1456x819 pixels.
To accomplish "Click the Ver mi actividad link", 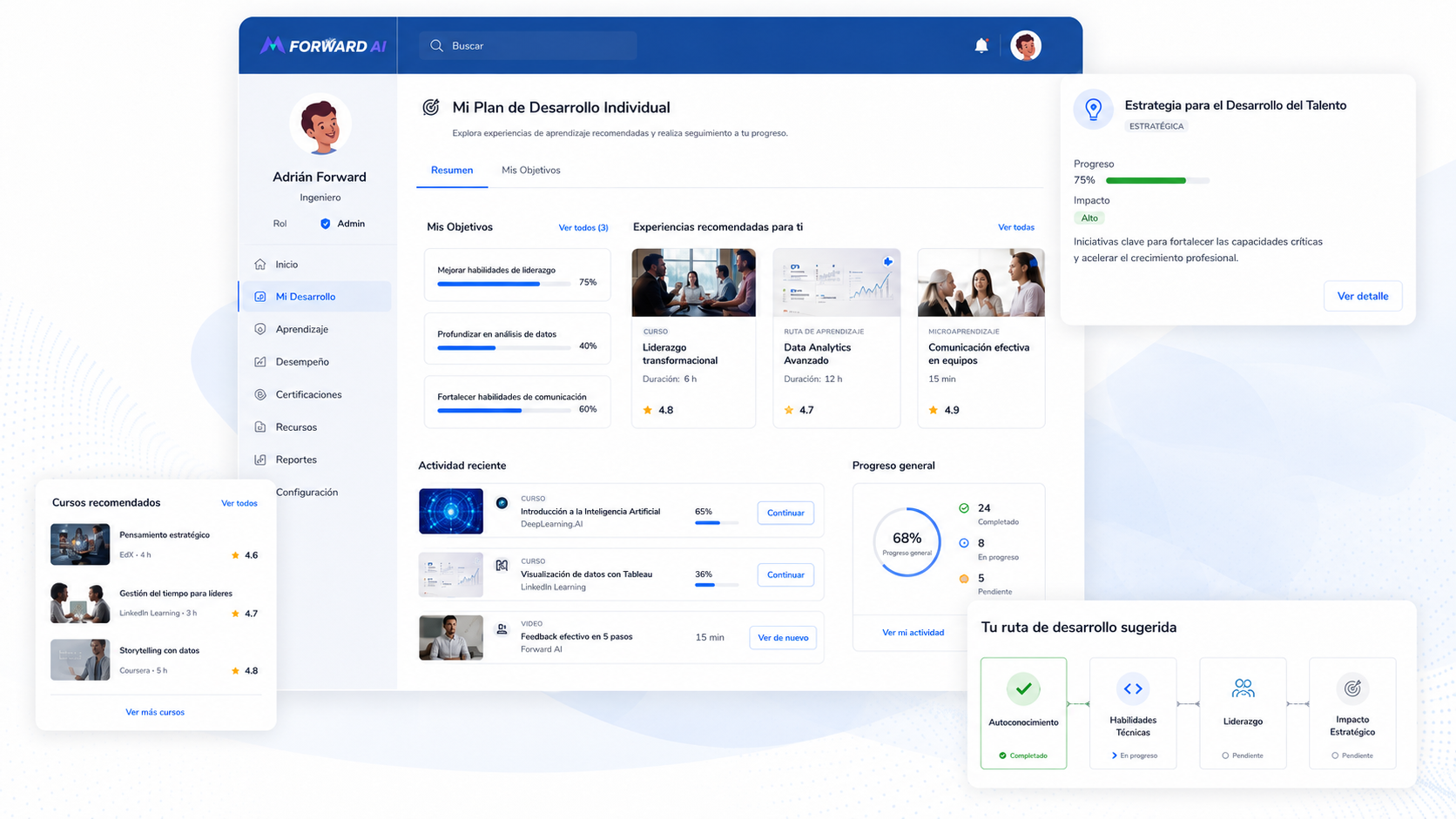I will pos(913,633).
